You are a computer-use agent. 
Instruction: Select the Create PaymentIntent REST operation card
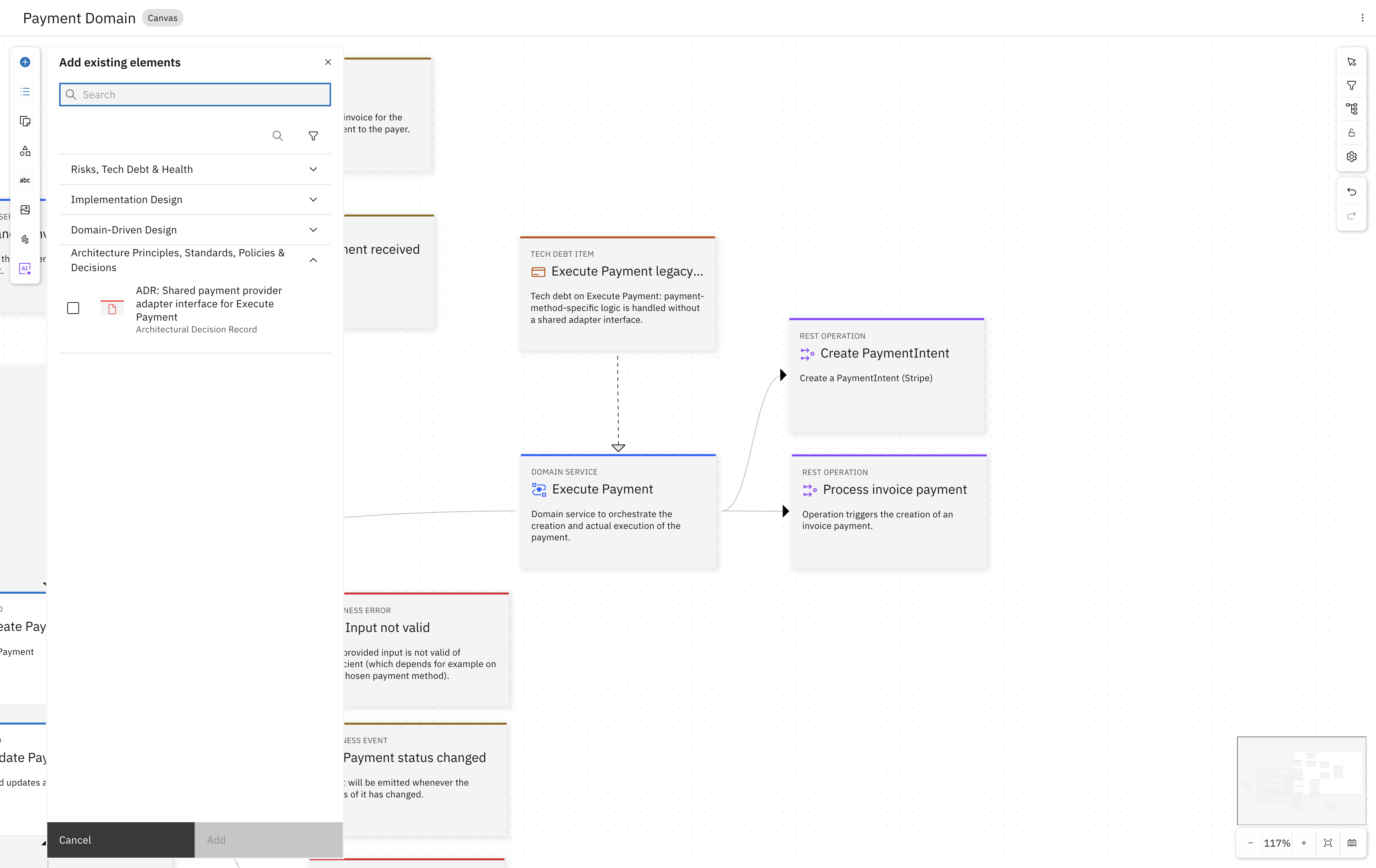click(x=886, y=375)
